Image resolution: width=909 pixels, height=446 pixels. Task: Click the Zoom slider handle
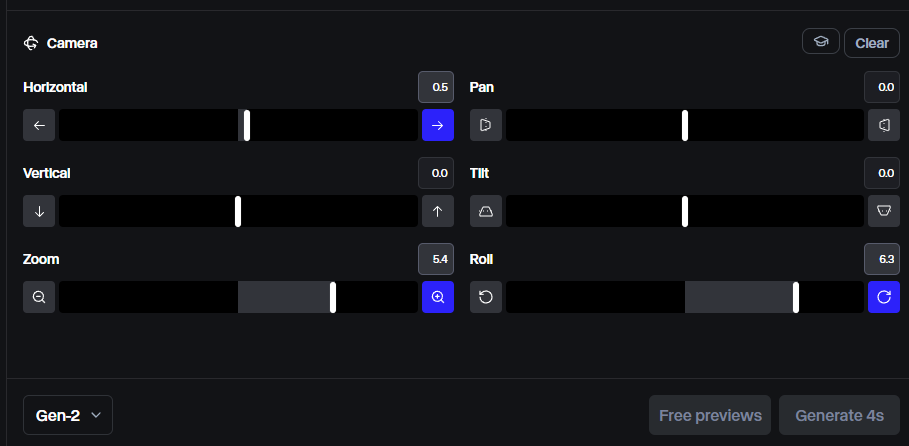click(333, 297)
